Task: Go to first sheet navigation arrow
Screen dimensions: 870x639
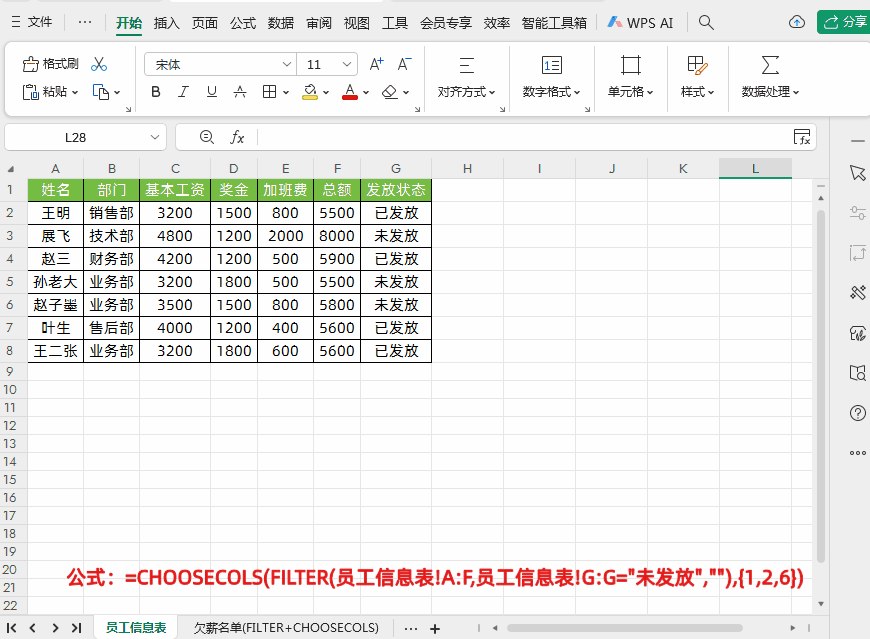Action: [x=11, y=628]
